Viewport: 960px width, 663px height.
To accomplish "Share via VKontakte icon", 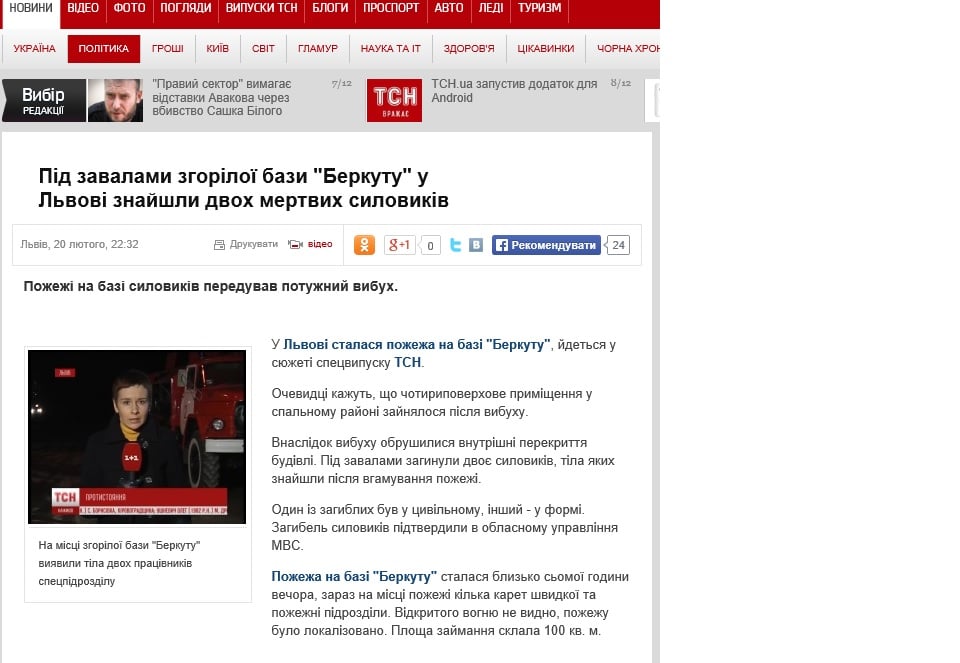I will tap(476, 245).
